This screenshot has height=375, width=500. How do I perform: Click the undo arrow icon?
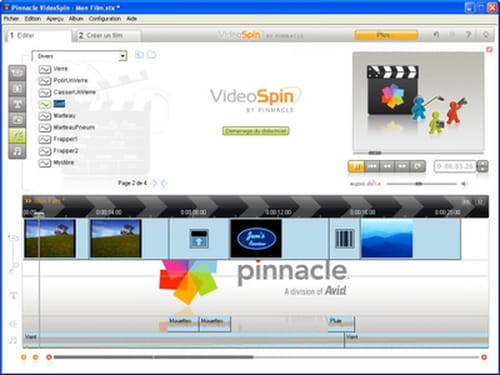click(x=436, y=35)
